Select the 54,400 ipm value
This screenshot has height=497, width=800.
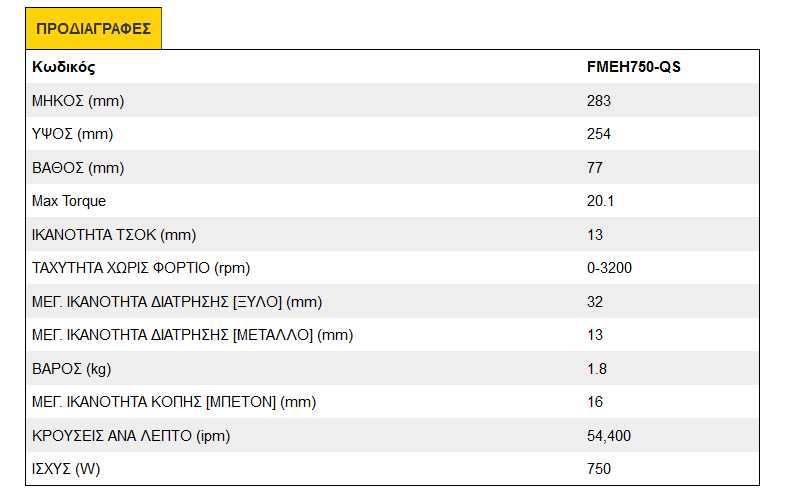[609, 435]
